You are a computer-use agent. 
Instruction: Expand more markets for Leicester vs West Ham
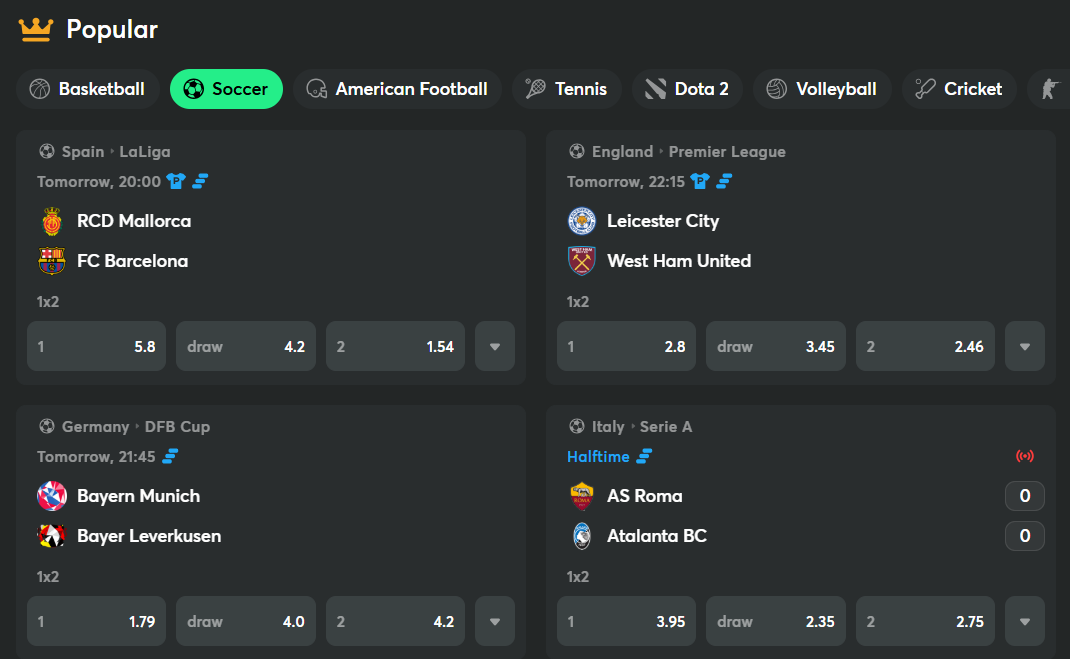[1025, 347]
